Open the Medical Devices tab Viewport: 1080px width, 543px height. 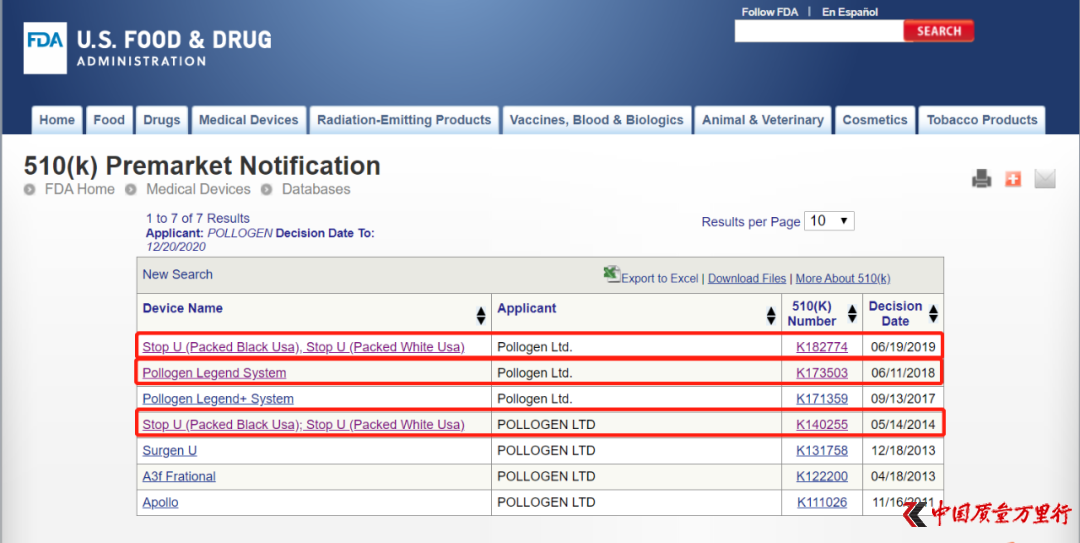click(249, 120)
